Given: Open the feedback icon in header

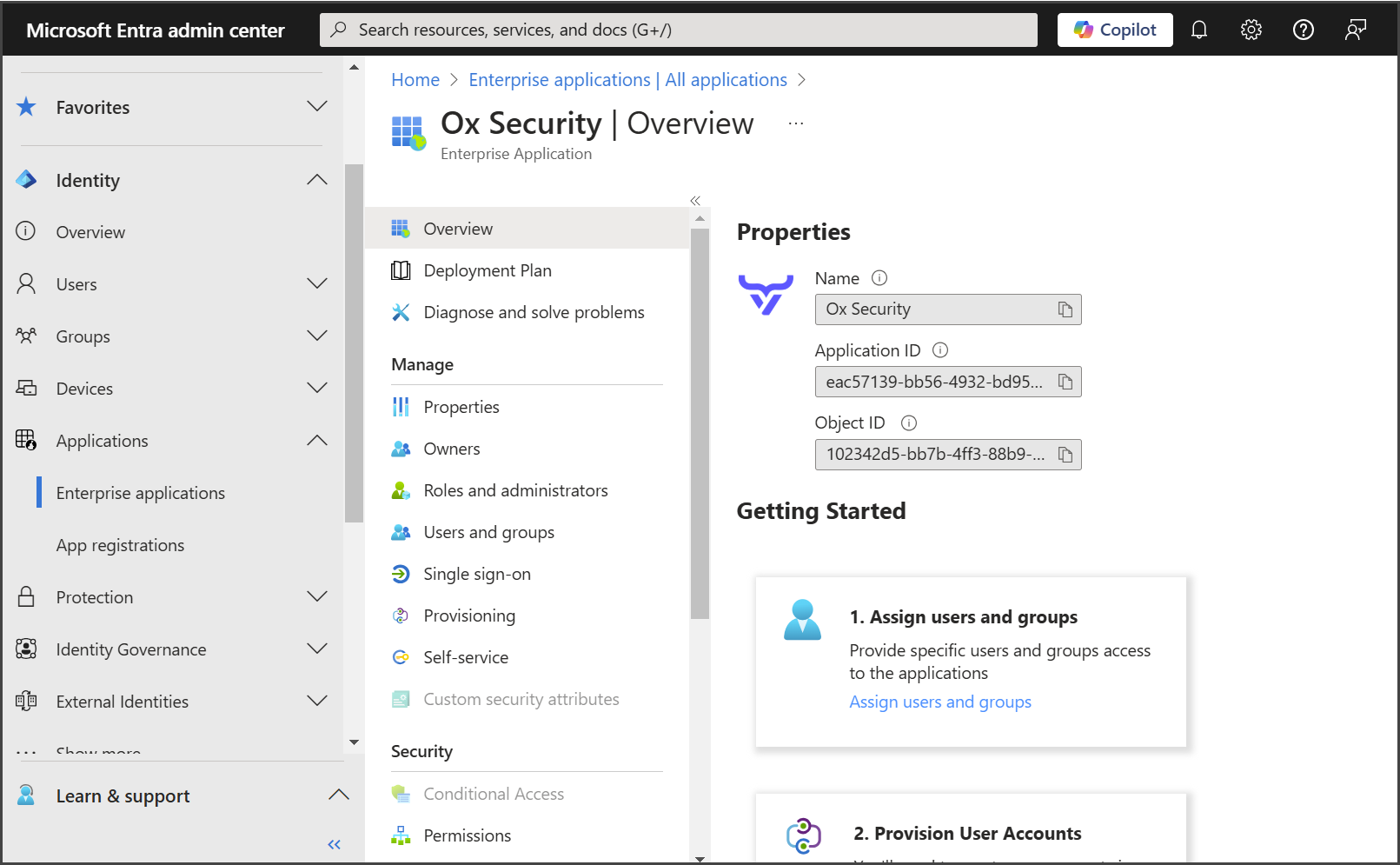Looking at the screenshot, I should (1355, 30).
